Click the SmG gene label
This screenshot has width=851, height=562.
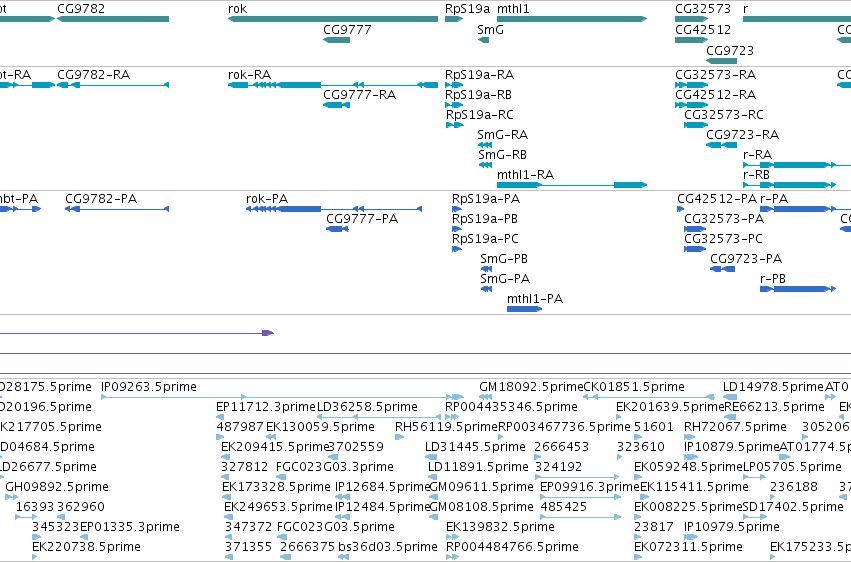pos(491,29)
